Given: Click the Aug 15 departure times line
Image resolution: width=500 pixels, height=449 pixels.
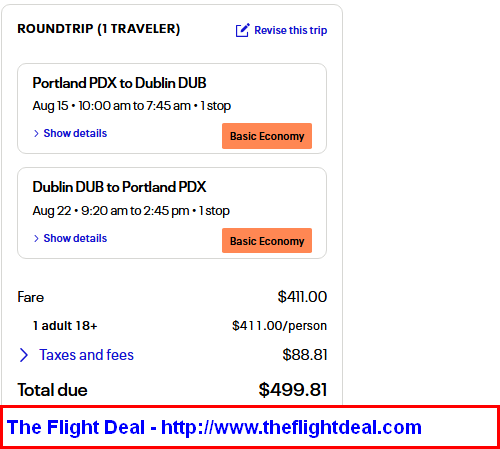Looking at the screenshot, I should tap(132, 106).
